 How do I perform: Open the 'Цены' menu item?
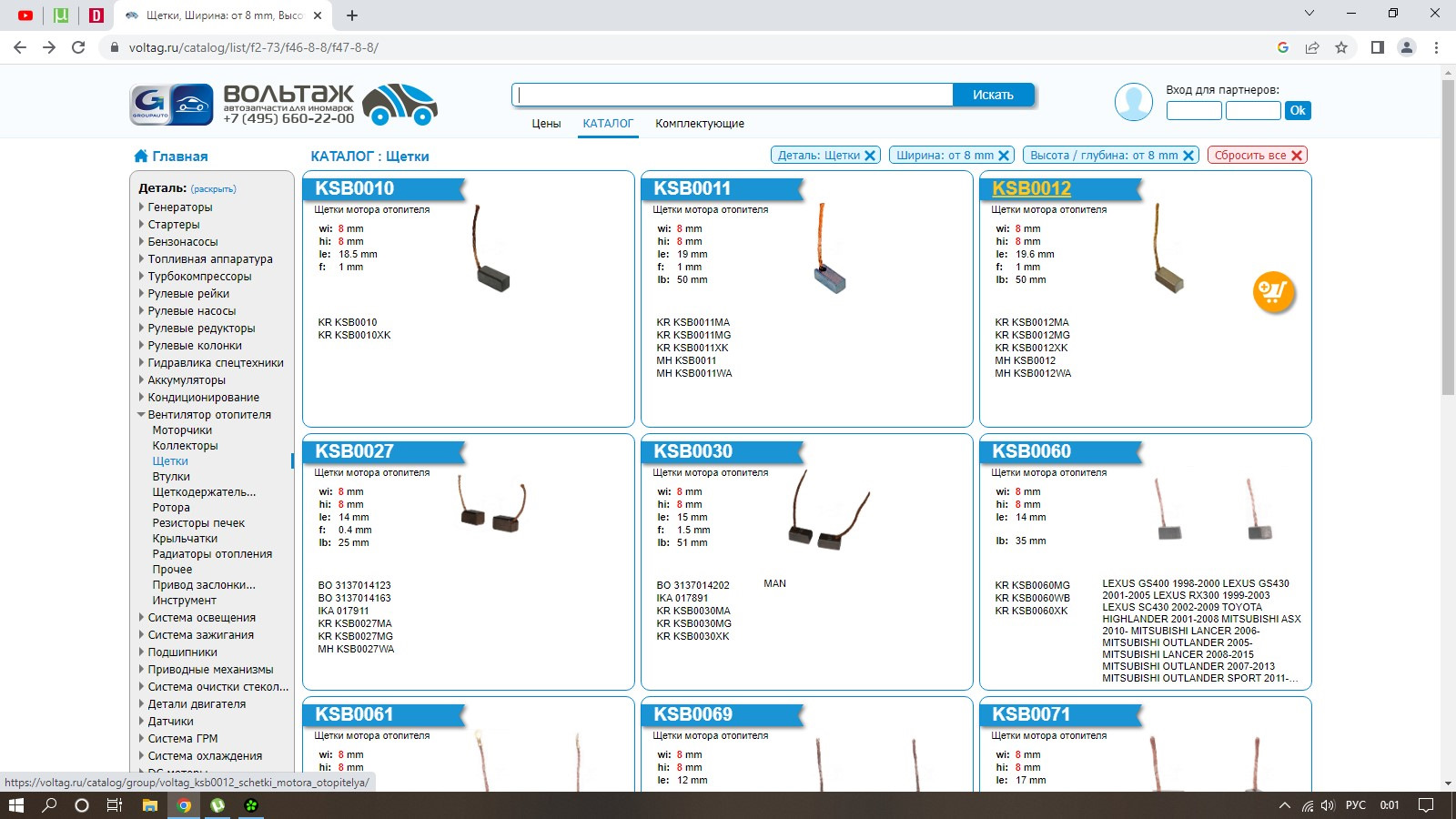click(546, 124)
